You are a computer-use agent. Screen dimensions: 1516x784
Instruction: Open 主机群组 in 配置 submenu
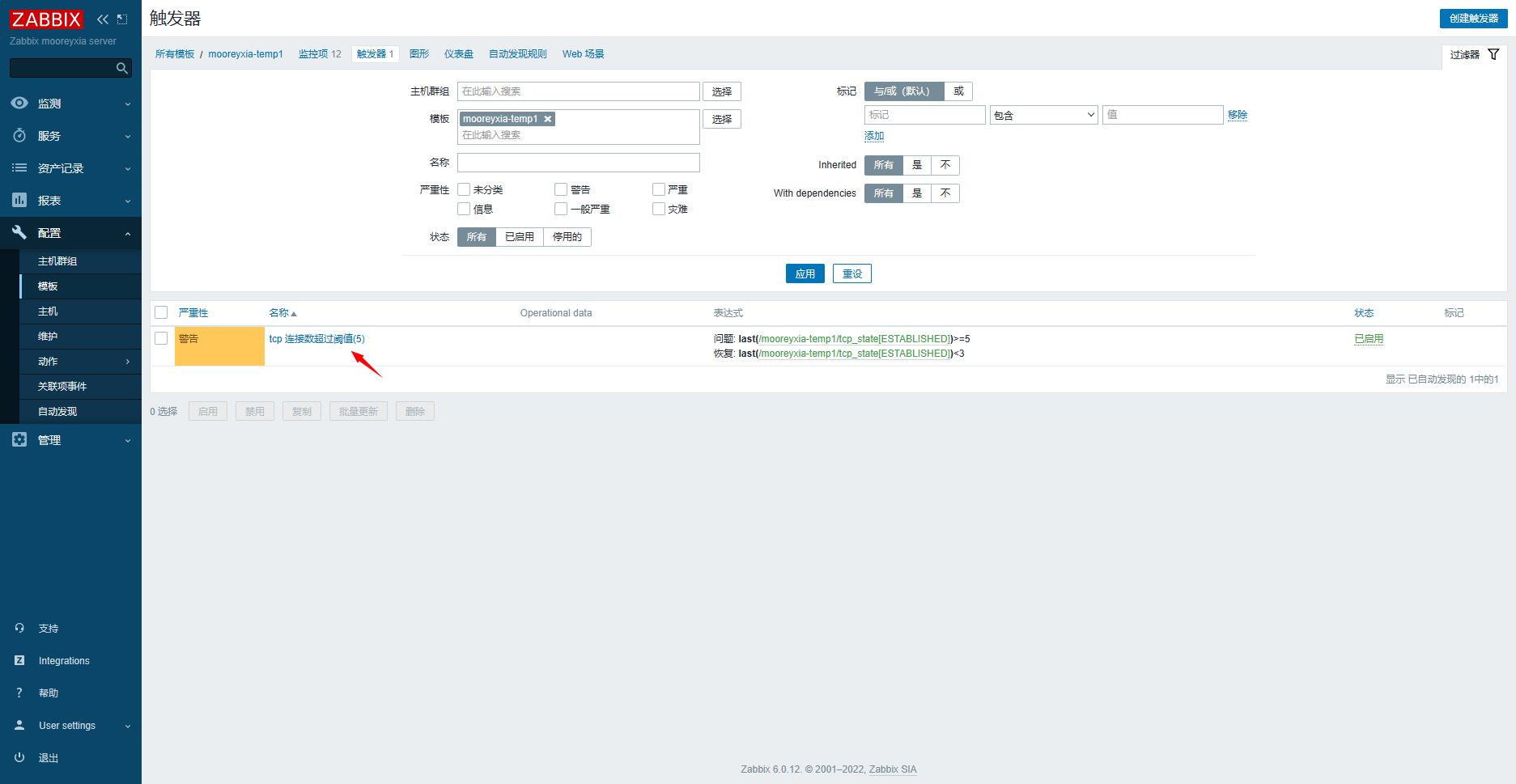[80, 261]
